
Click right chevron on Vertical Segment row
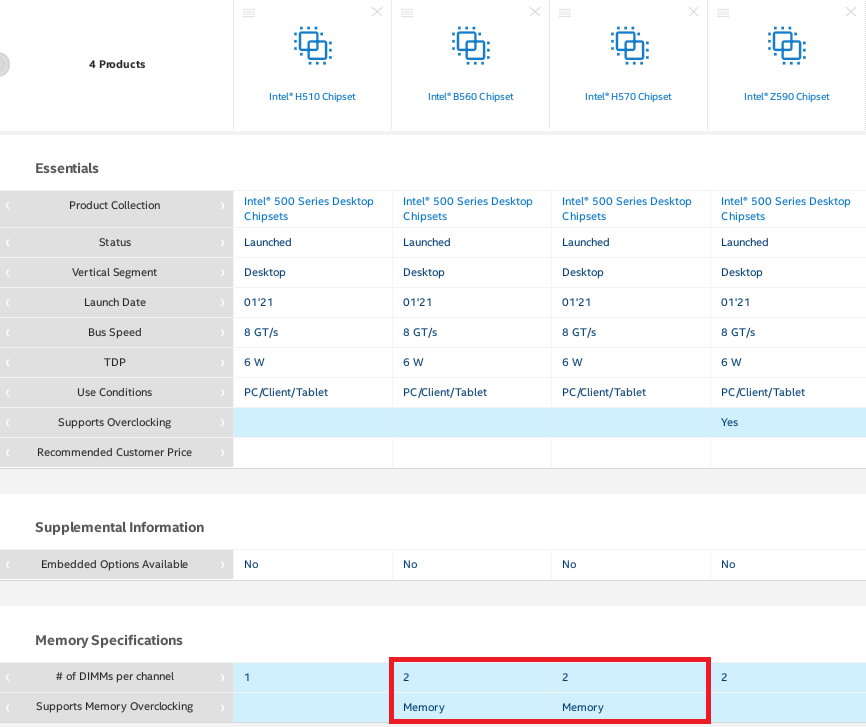click(223, 272)
